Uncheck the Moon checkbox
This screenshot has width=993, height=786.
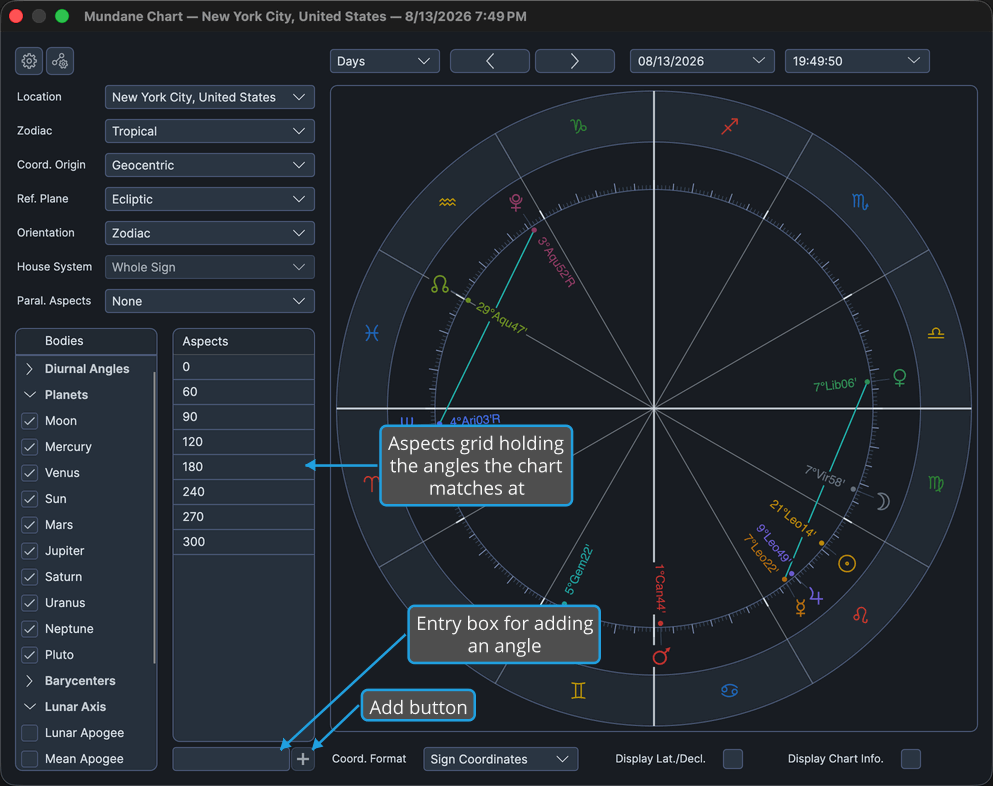(30, 421)
